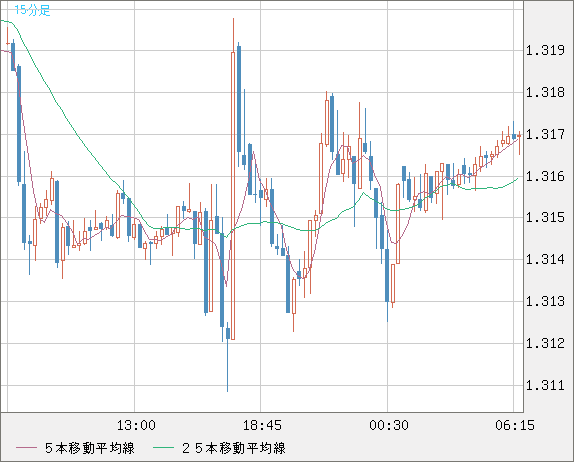Click the 25本移動平均線 legend label
The width and height of the screenshot is (574, 462).
(234, 448)
